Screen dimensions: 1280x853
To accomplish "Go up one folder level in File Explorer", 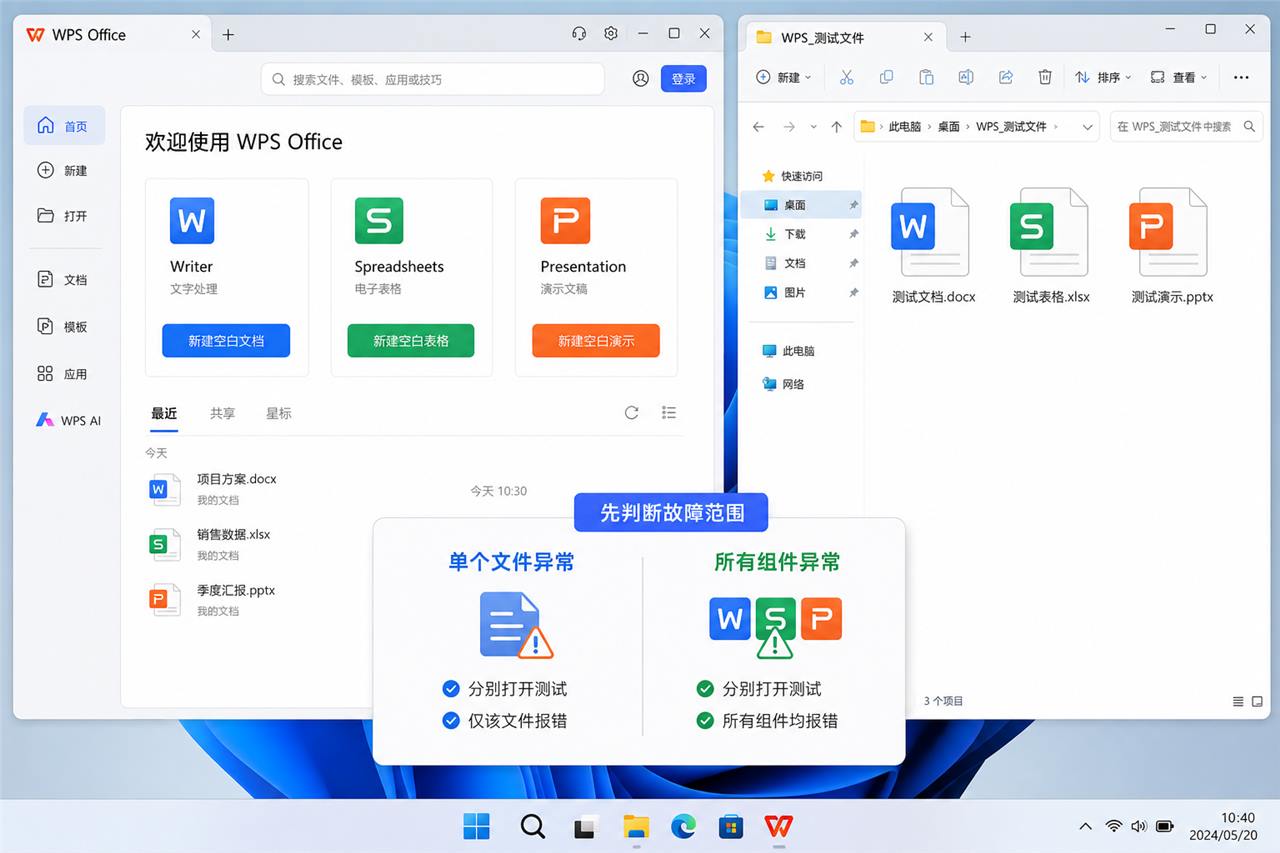I will point(837,127).
